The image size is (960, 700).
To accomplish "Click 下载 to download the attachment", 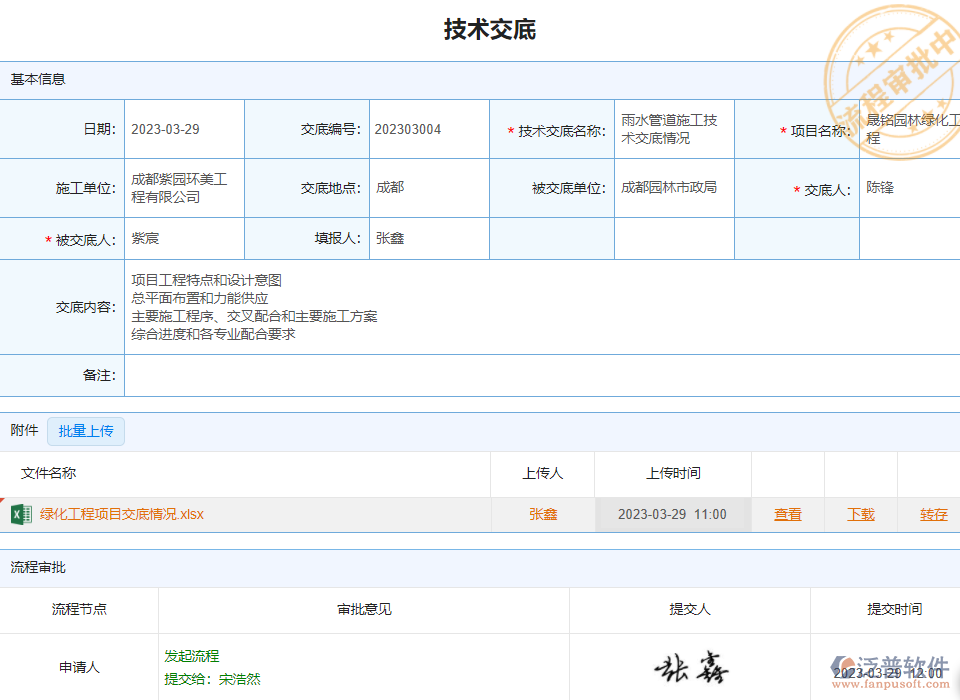I will [x=860, y=514].
